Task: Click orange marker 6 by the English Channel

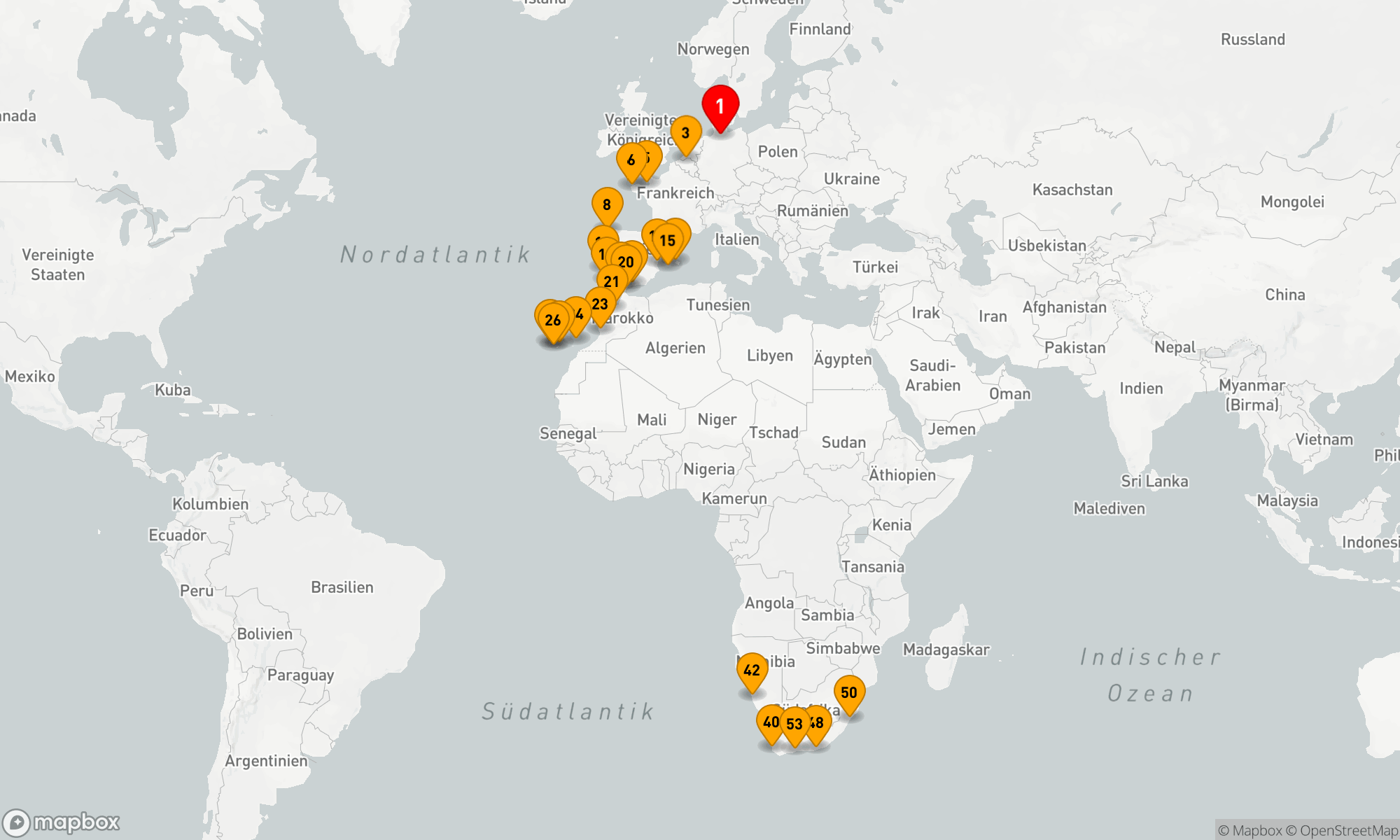Action: pos(631,160)
